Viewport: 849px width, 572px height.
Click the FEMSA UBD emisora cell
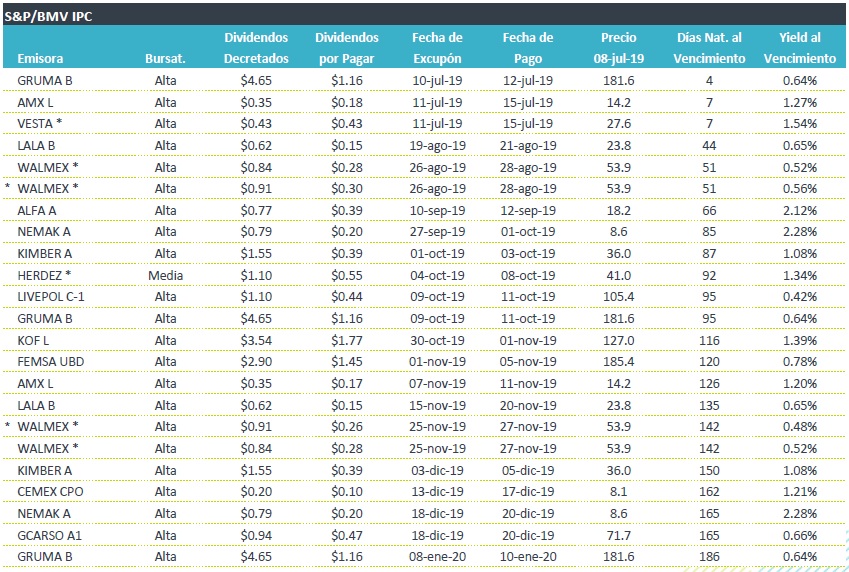(x=51, y=362)
